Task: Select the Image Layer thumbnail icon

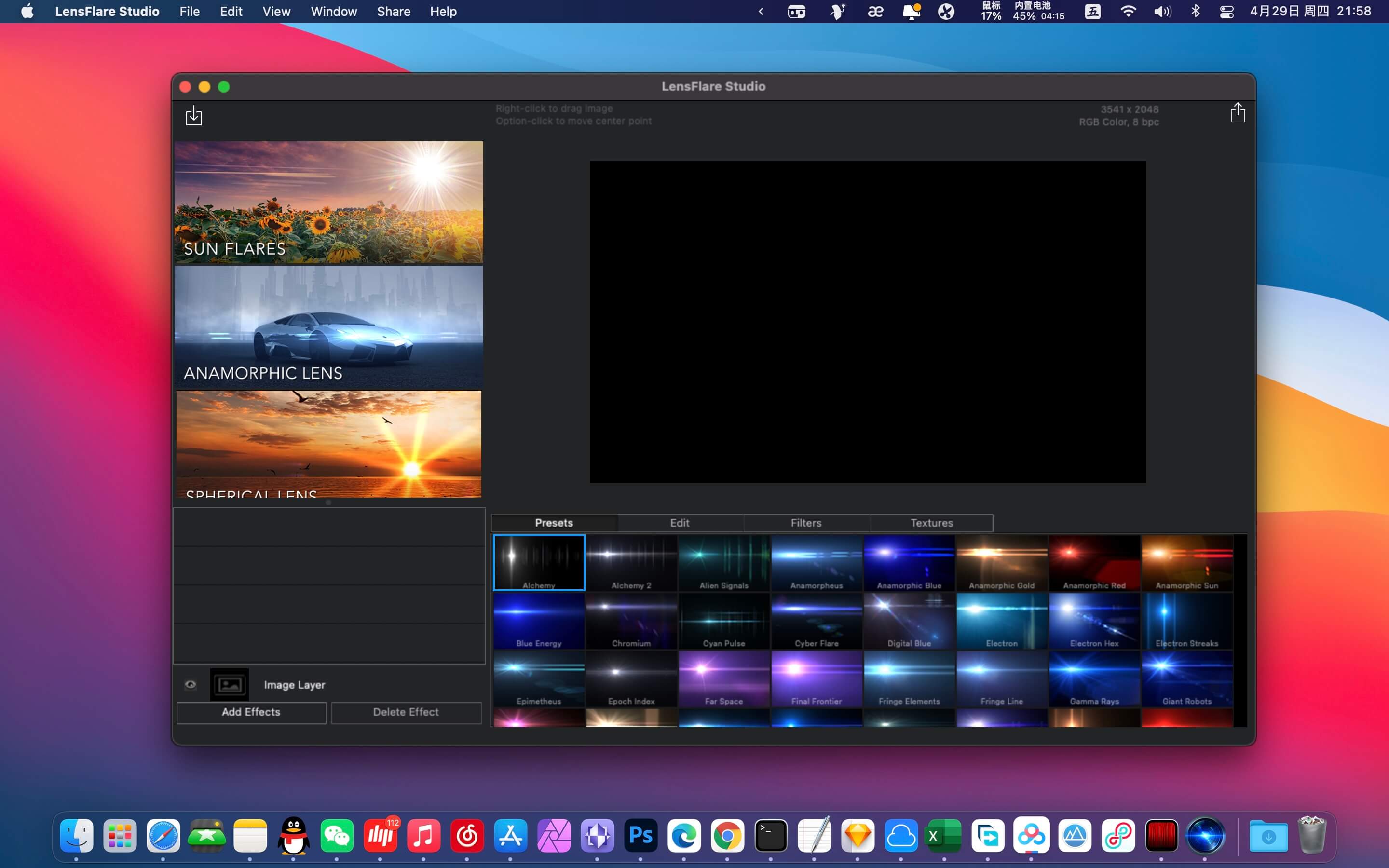Action: [230, 684]
